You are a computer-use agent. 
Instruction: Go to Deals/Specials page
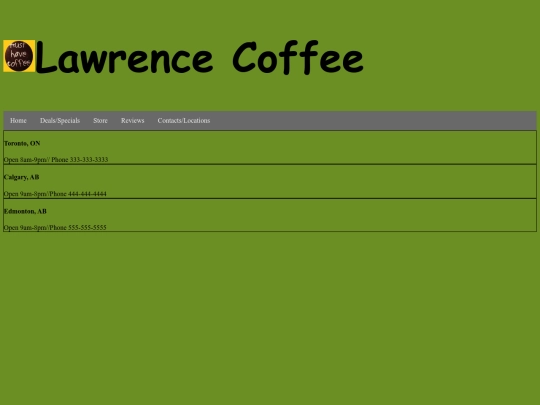(x=60, y=121)
